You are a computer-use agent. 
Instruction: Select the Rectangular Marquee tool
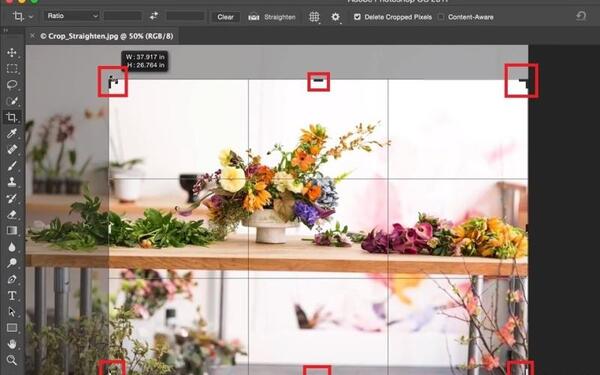pyautogui.click(x=12, y=68)
